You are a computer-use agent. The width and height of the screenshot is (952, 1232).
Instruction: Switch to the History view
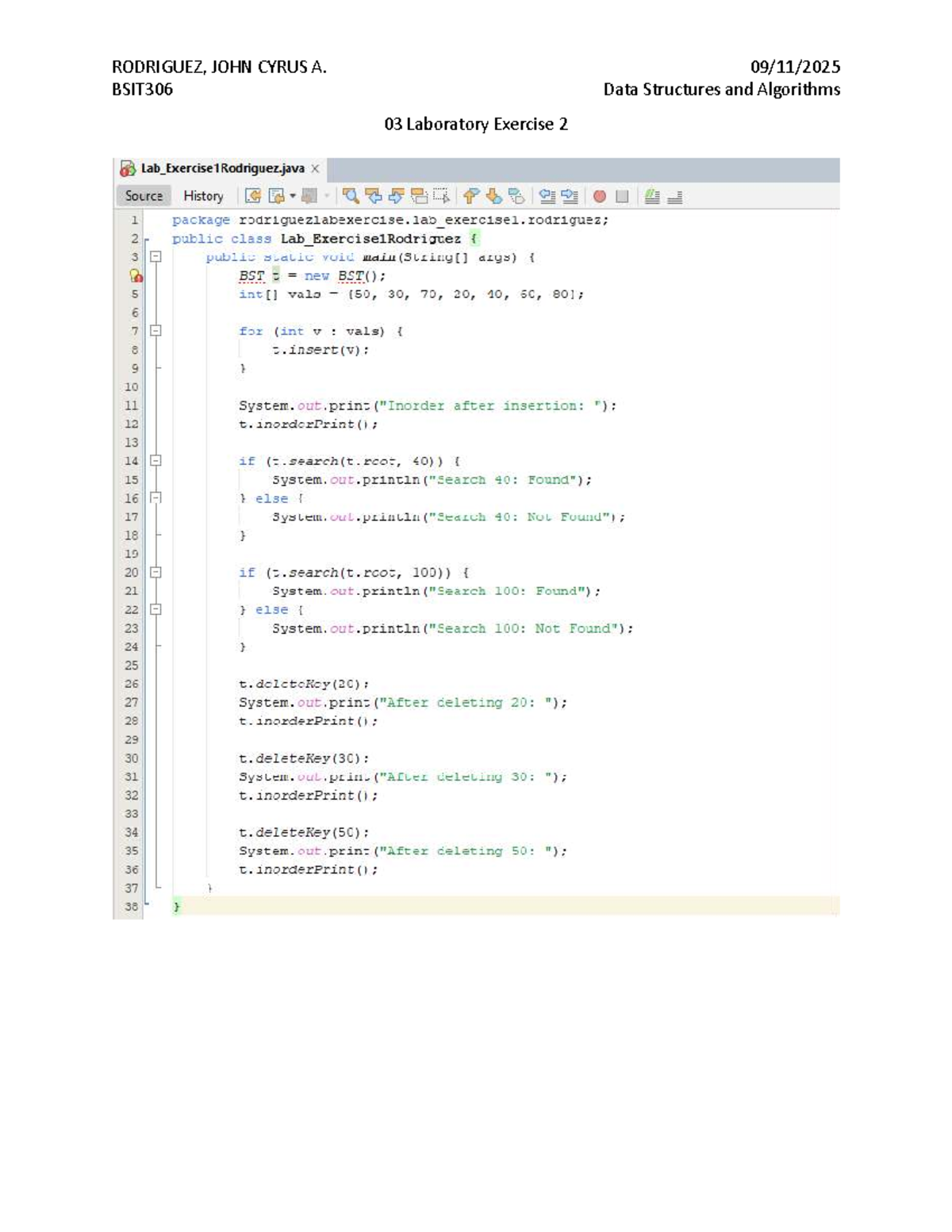click(x=203, y=196)
